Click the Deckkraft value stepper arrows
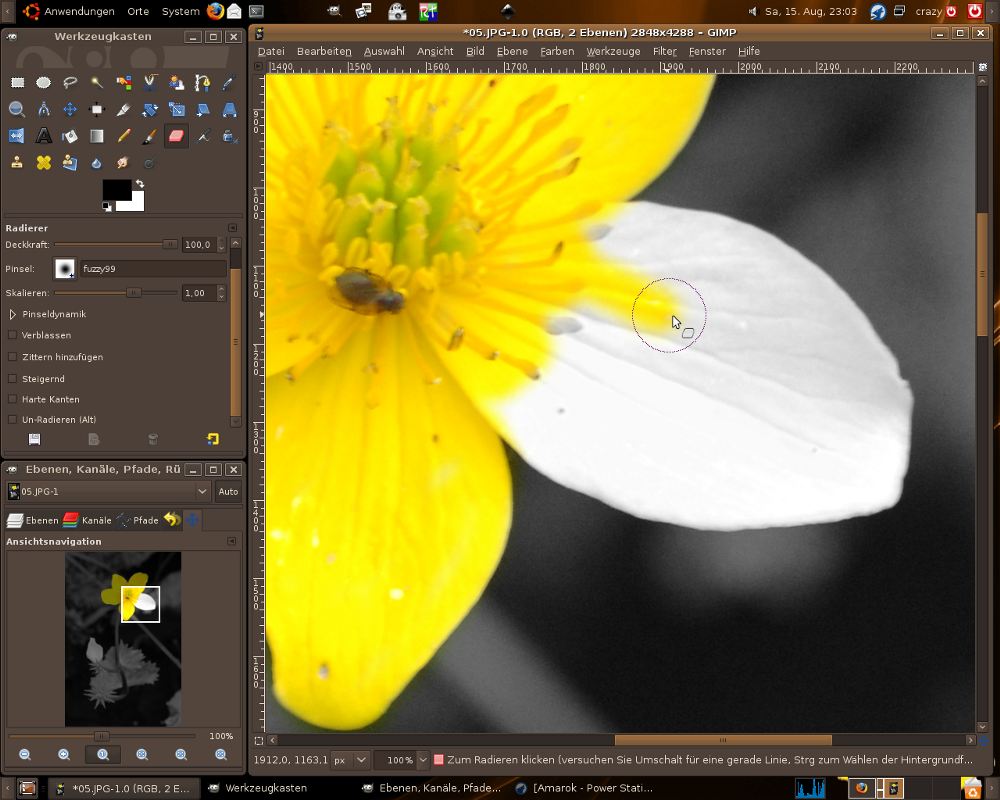The height and width of the screenshot is (800, 1000). pyautogui.click(x=221, y=244)
